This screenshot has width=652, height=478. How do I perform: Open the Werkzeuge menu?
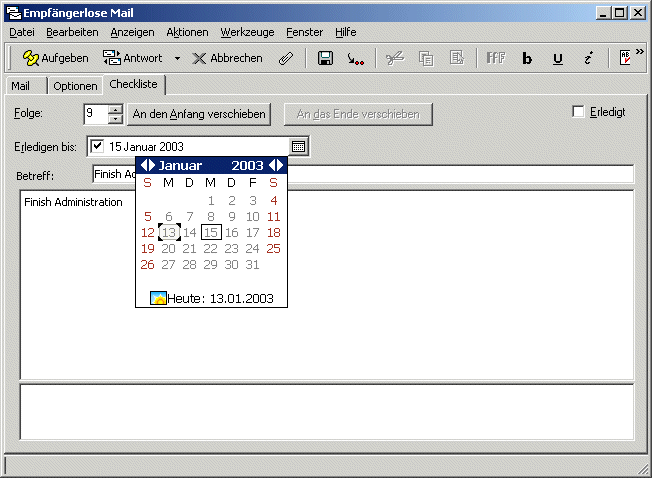(247, 32)
